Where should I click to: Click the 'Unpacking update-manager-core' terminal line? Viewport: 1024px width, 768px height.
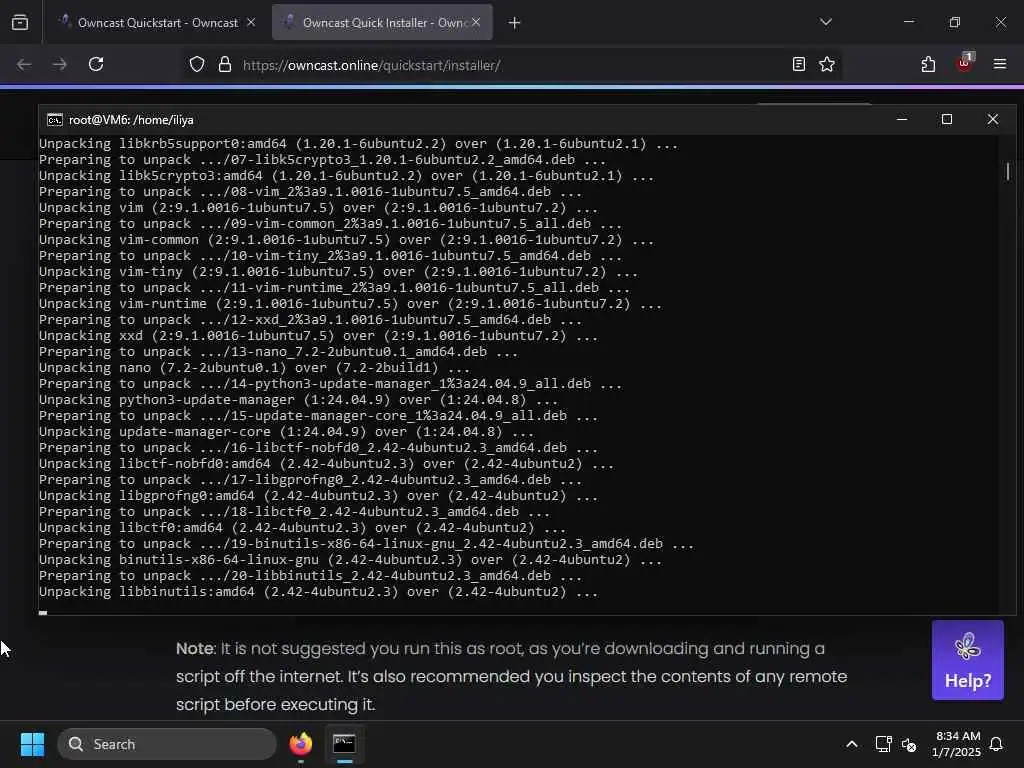(286, 432)
